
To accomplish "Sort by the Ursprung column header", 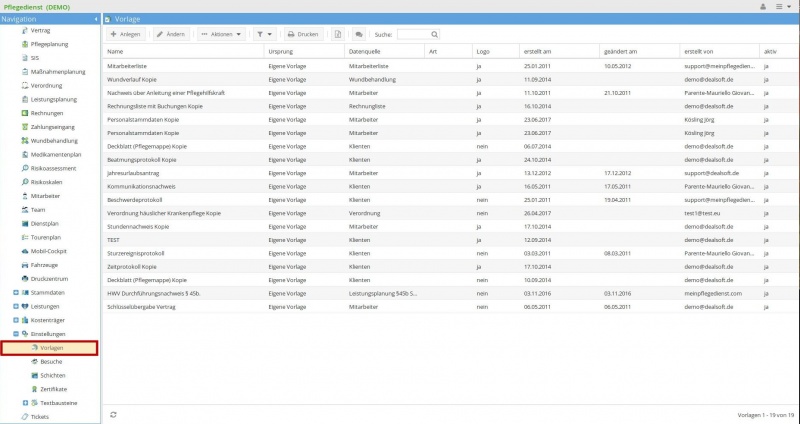I will (305, 52).
